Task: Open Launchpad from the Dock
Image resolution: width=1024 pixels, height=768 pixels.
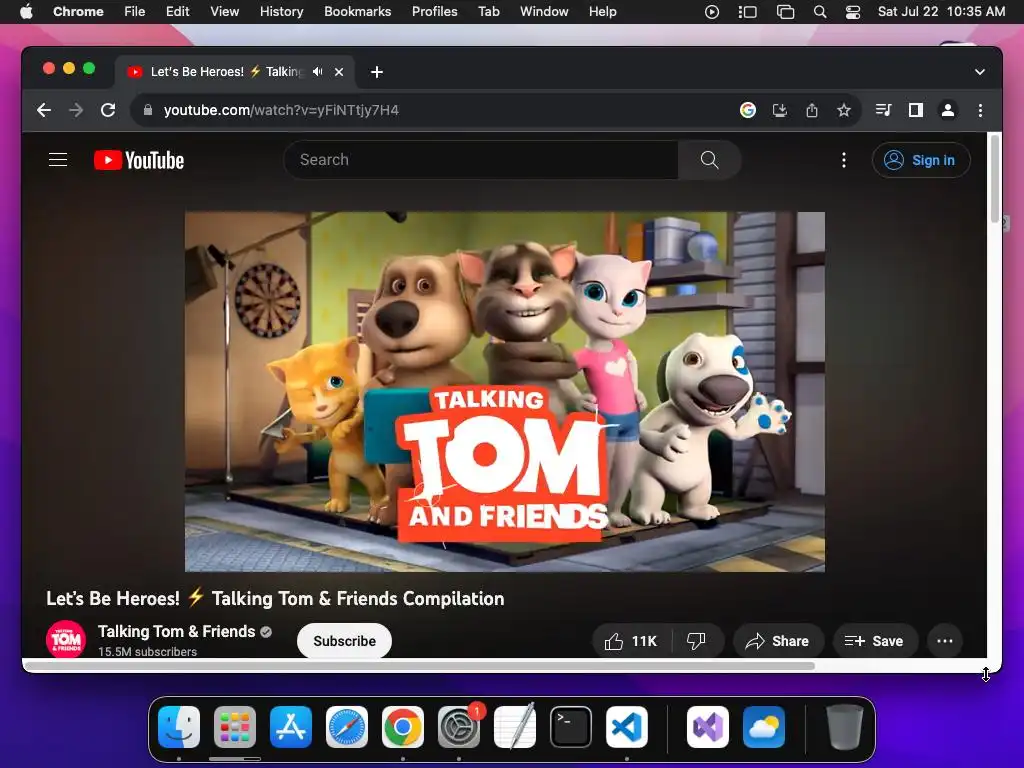Action: pyautogui.click(x=235, y=727)
